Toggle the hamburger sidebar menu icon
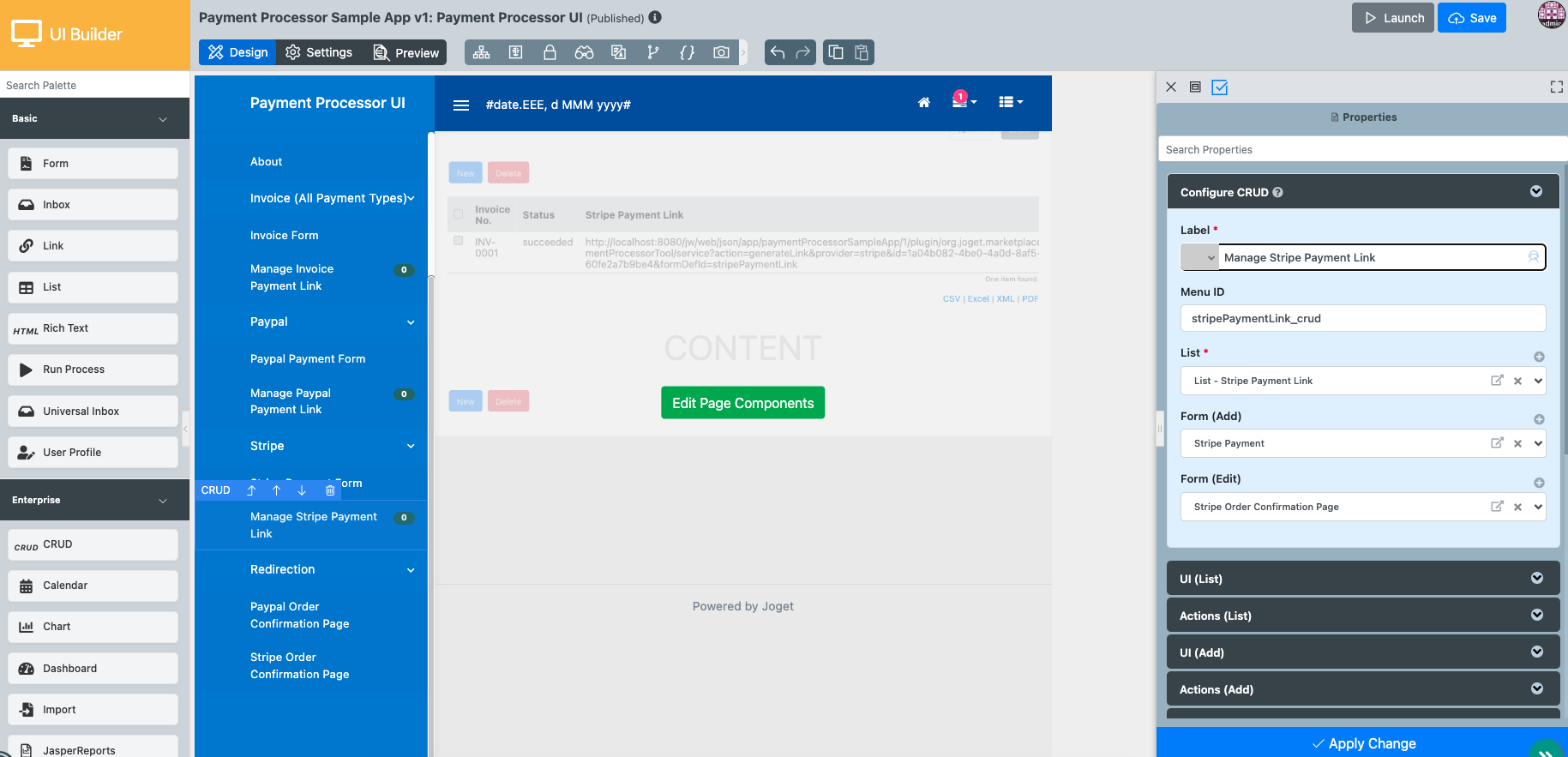This screenshot has width=1568, height=757. 461,105
